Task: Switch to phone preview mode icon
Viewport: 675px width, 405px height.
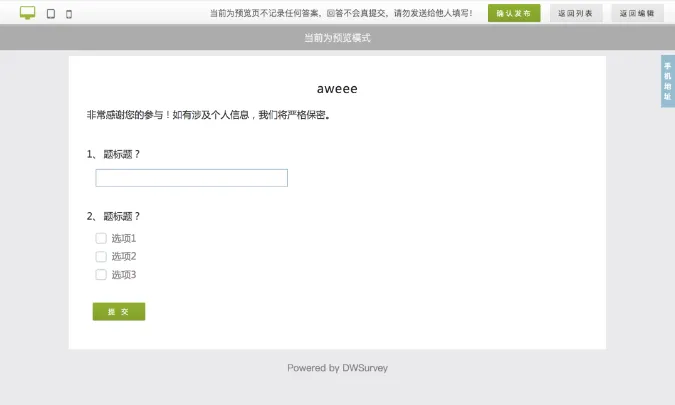Action: [69, 14]
